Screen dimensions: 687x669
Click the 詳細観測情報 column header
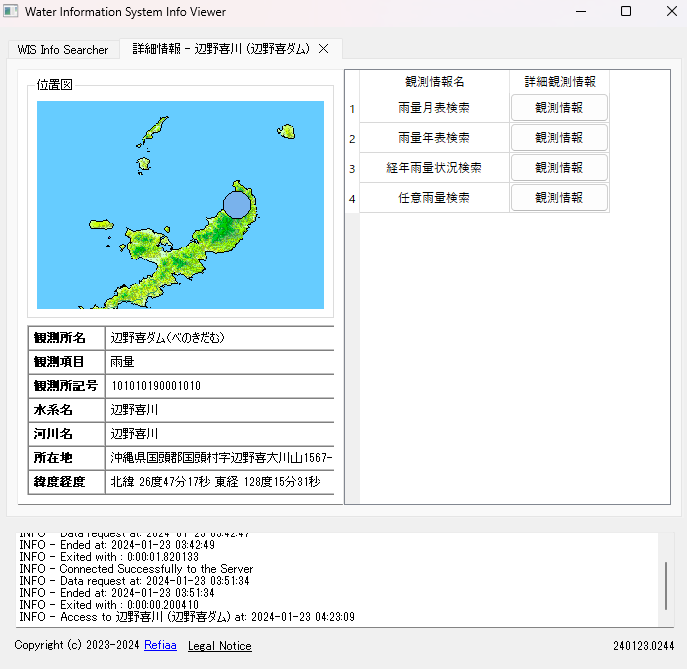(560, 81)
